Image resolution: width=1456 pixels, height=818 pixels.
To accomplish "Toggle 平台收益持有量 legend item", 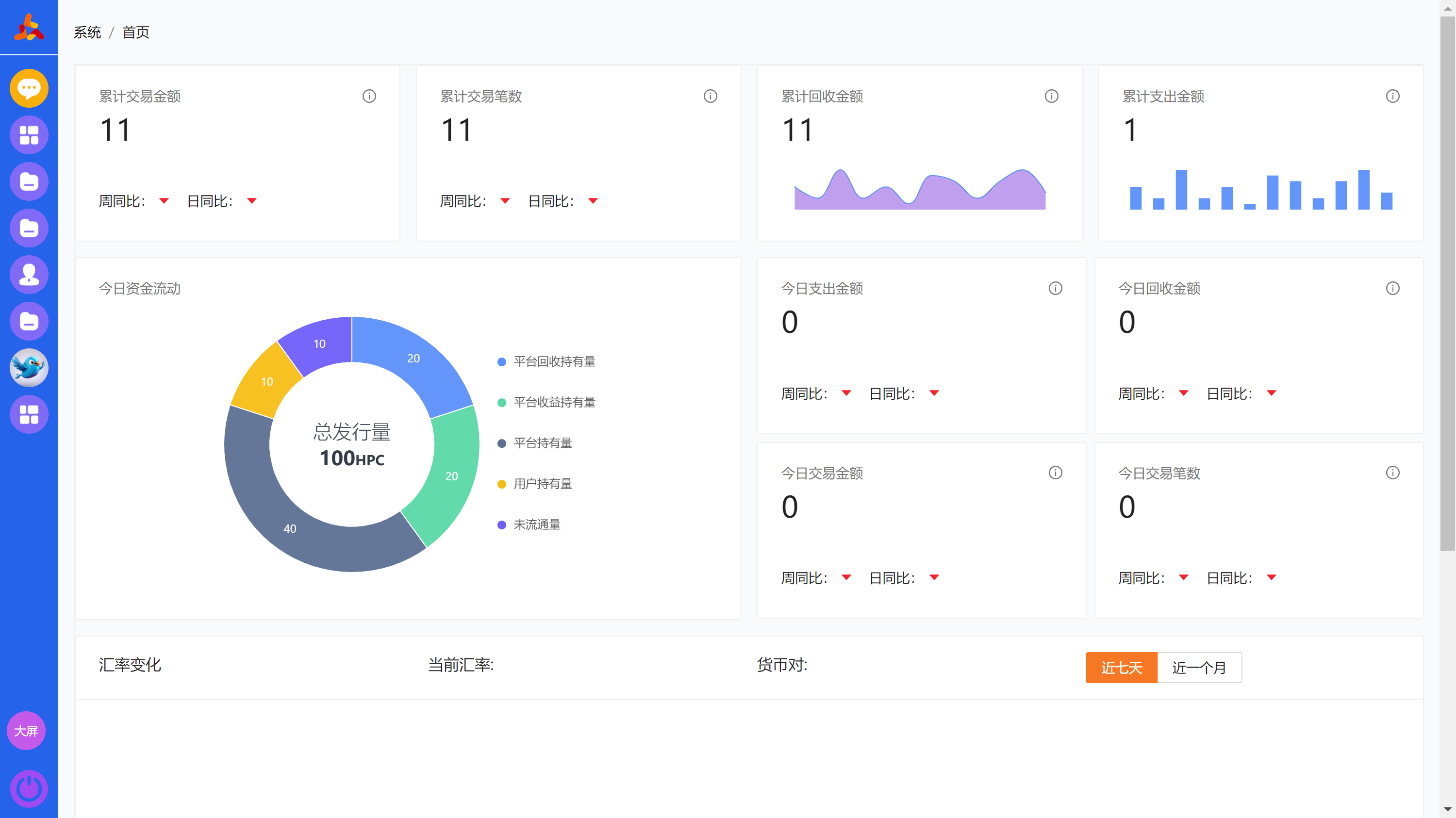I will coord(546,402).
